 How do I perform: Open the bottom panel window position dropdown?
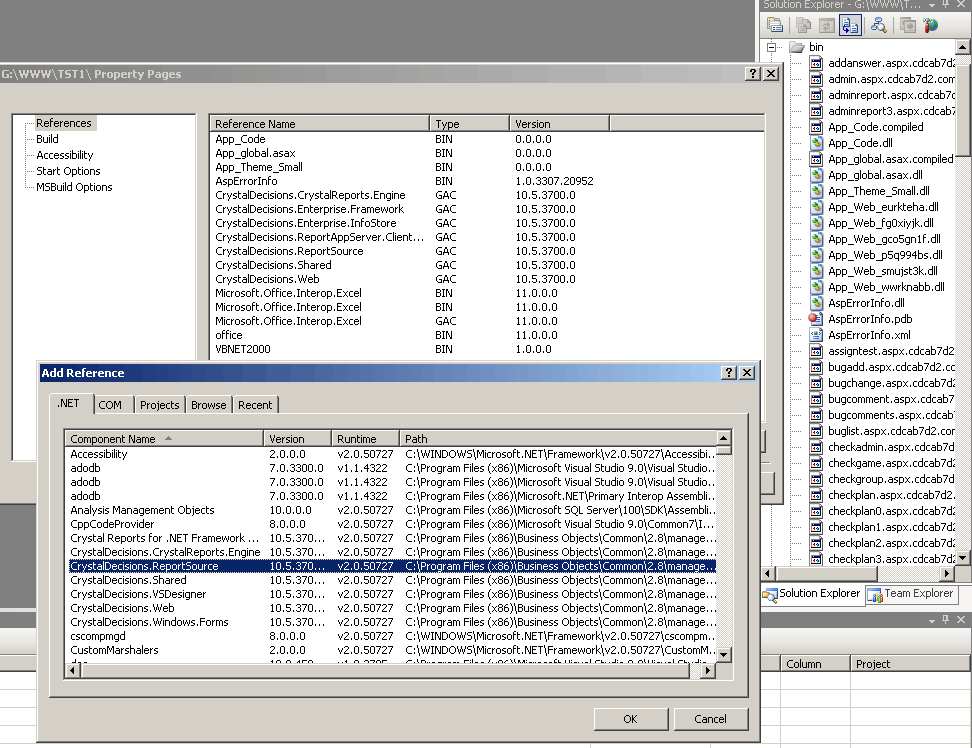[932, 620]
